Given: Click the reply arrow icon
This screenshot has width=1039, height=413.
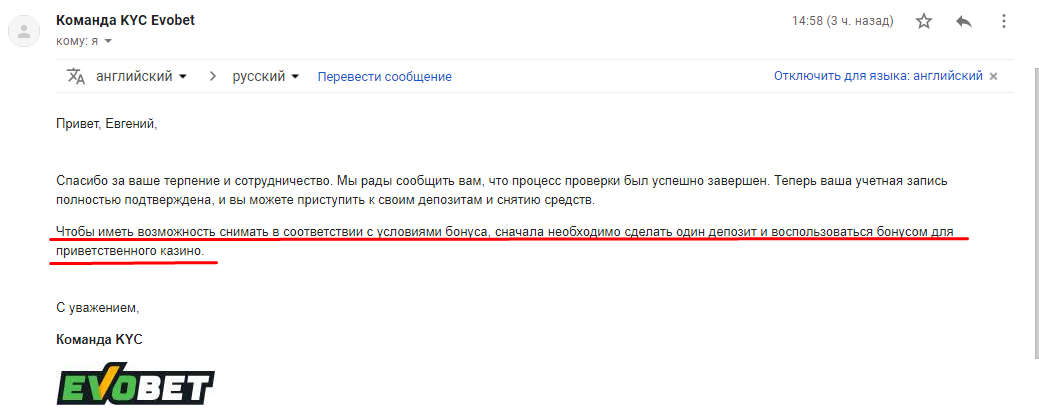Looking at the screenshot, I should 963,21.
